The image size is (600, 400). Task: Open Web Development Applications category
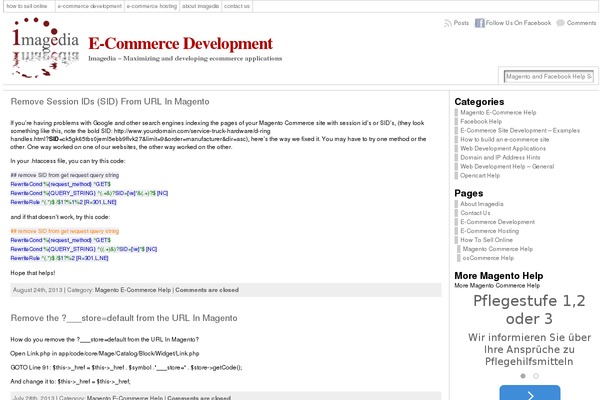503,149
